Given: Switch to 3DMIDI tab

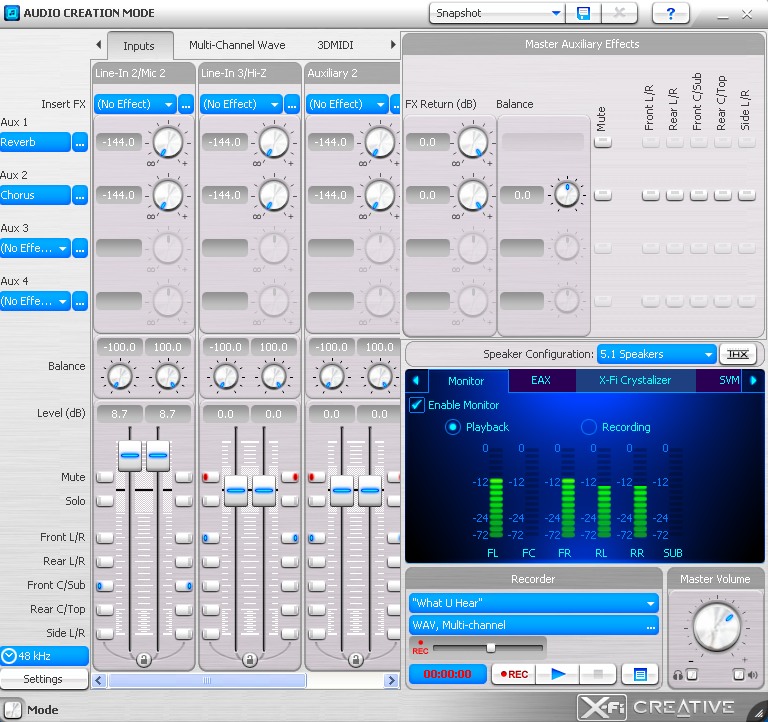Looking at the screenshot, I should 335,45.
